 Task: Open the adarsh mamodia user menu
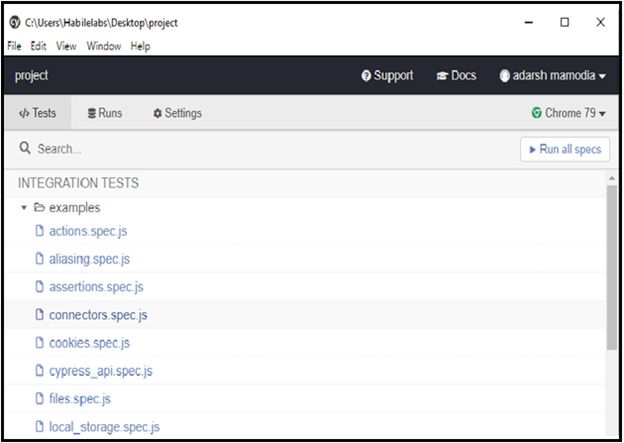[553, 76]
